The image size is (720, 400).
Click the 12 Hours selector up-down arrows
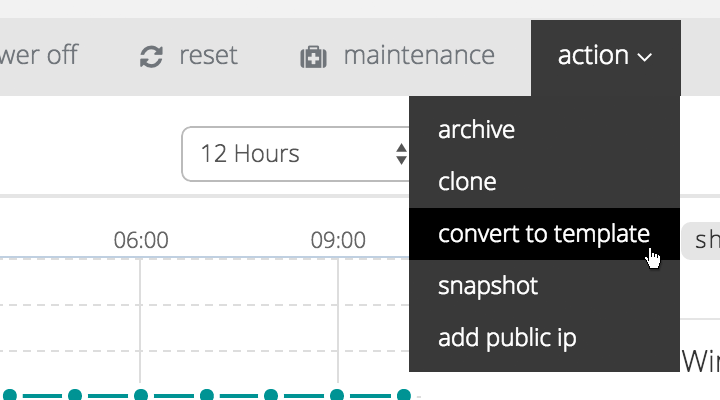pos(401,154)
